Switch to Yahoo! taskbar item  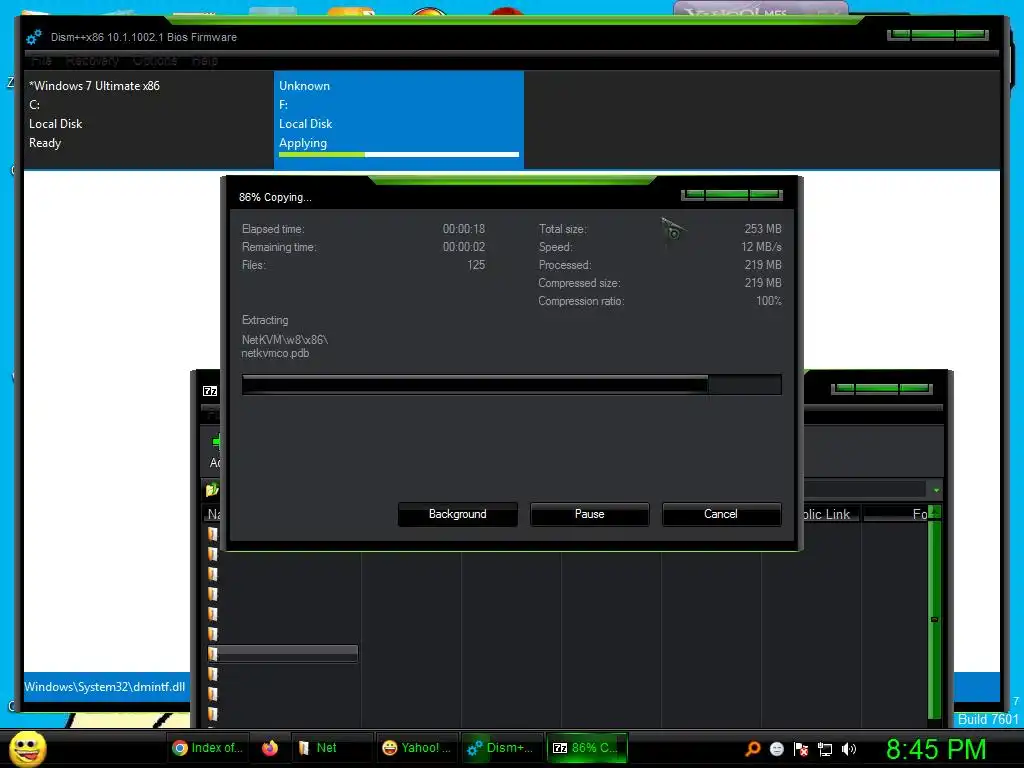pos(417,748)
